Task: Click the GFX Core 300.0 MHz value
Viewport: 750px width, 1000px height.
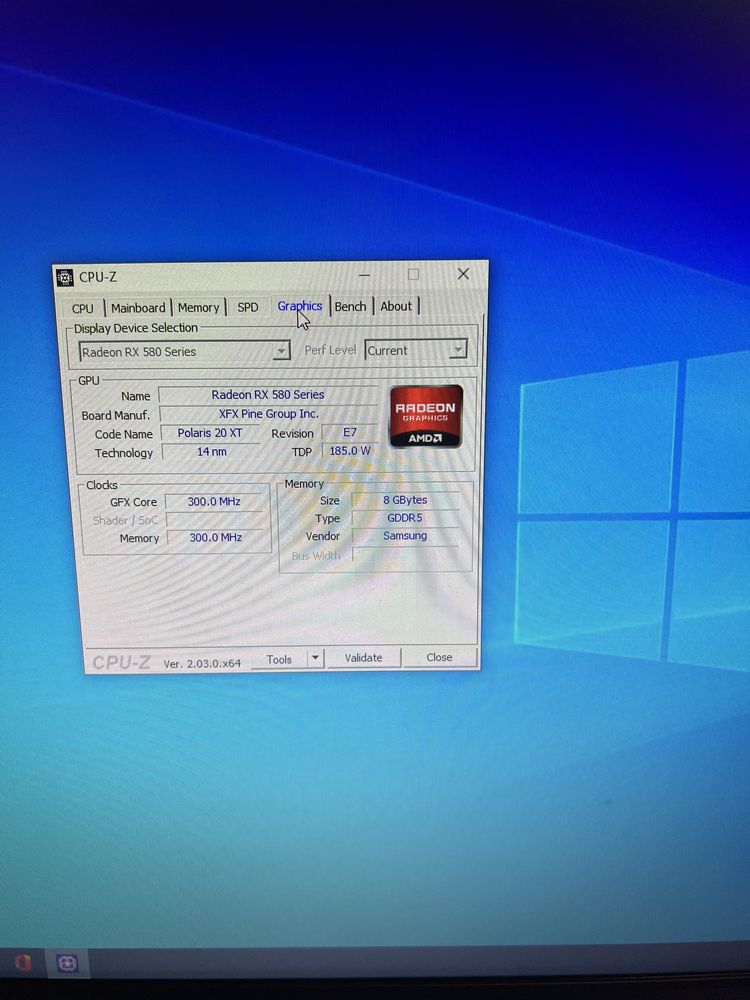Action: coord(214,501)
